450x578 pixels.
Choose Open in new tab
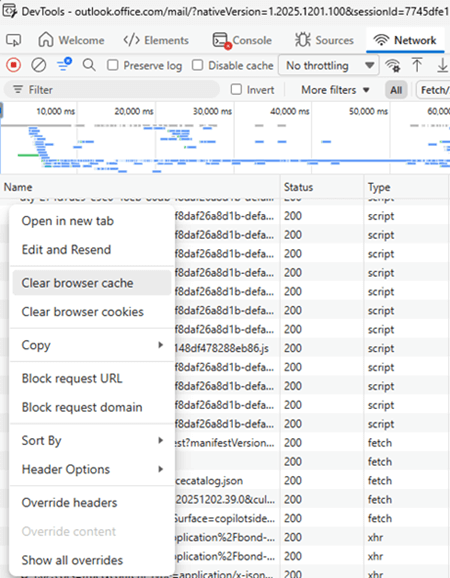(x=92, y=221)
